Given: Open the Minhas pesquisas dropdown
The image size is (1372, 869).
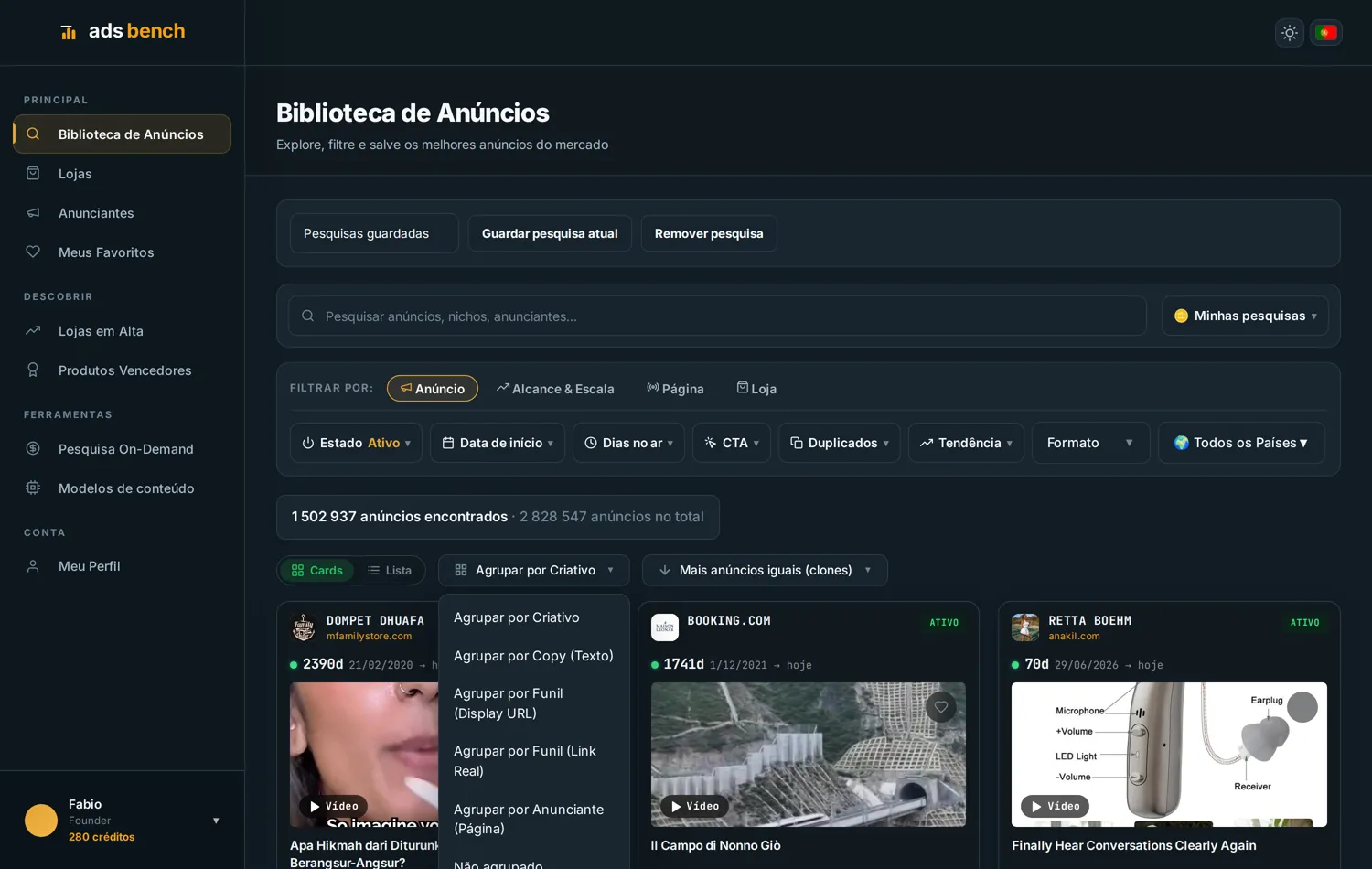Looking at the screenshot, I should pos(1245,316).
